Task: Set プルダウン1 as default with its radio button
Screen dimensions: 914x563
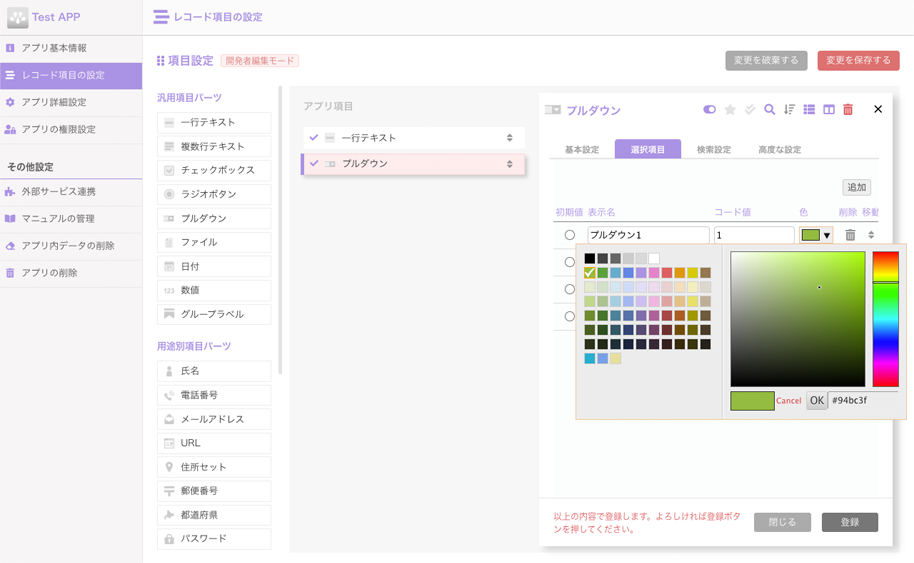Action: (x=570, y=235)
